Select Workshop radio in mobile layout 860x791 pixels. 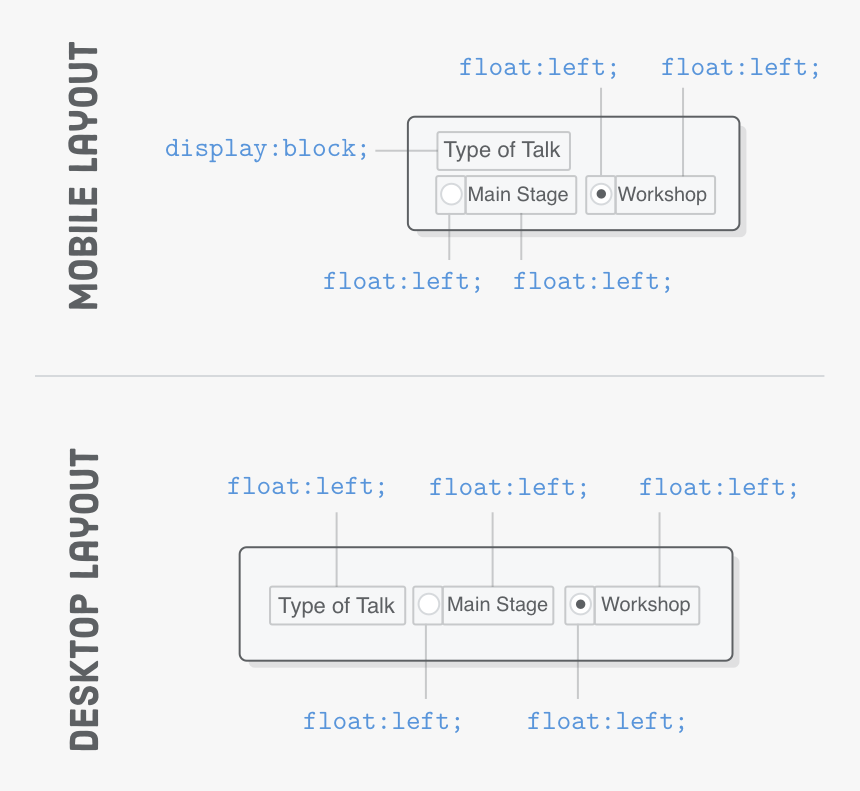point(600,194)
